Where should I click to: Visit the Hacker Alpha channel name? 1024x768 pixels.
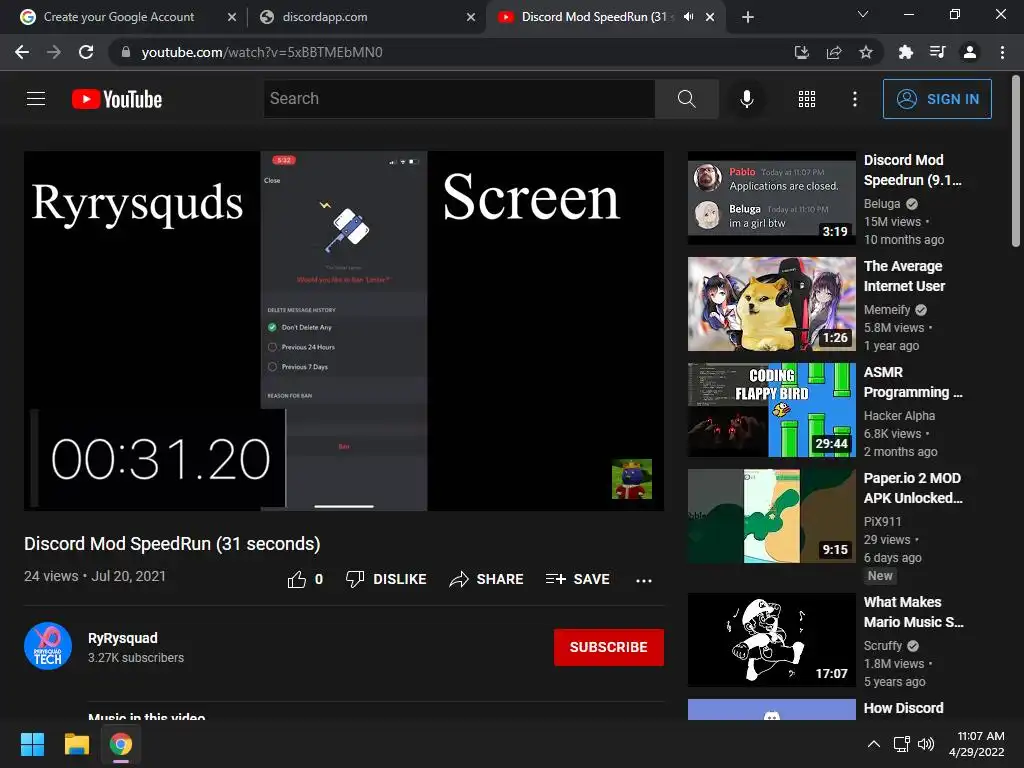coord(899,415)
